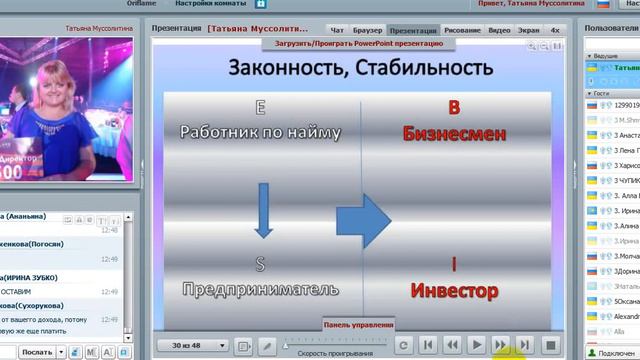Select the Презентация tab
This screenshot has height=360, width=640.
(413, 30)
